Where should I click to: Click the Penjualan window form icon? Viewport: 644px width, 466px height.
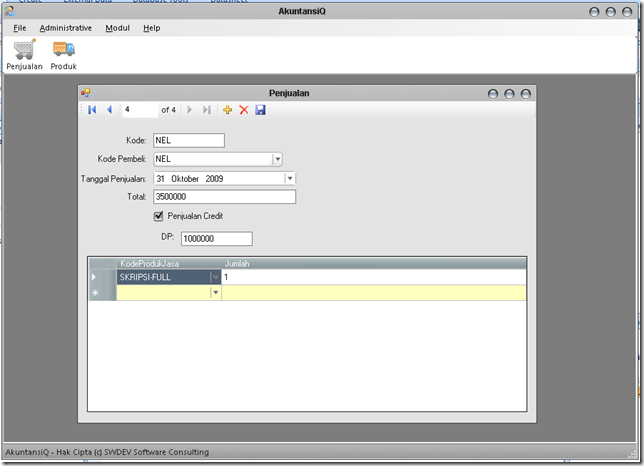point(85,93)
